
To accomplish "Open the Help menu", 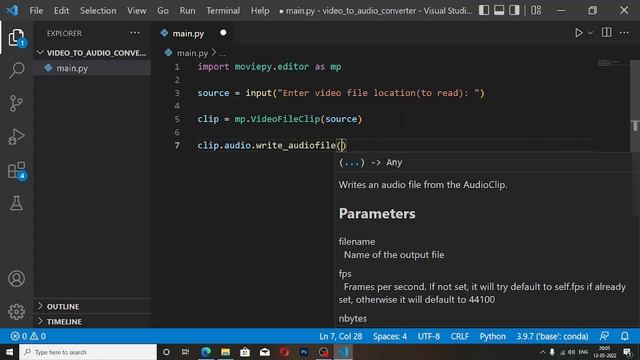I will coord(260,10).
